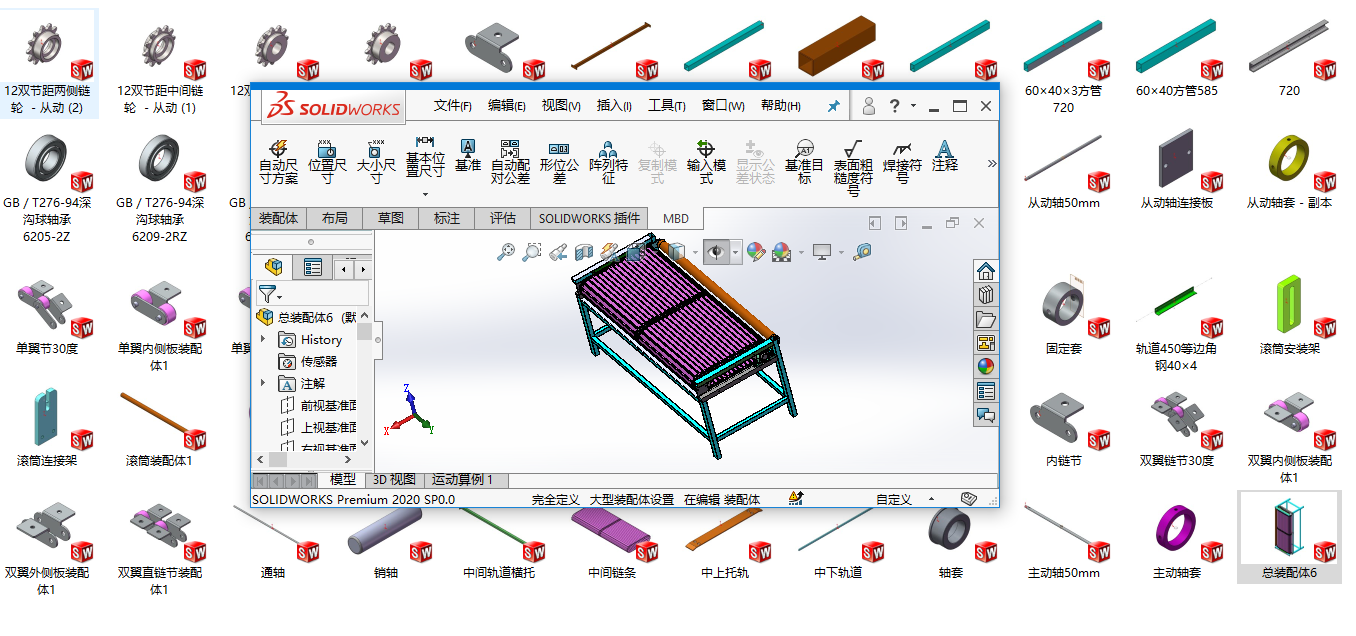Expand the 注解 annotations tree node
Viewport: 1356px width, 636px height.
[264, 384]
